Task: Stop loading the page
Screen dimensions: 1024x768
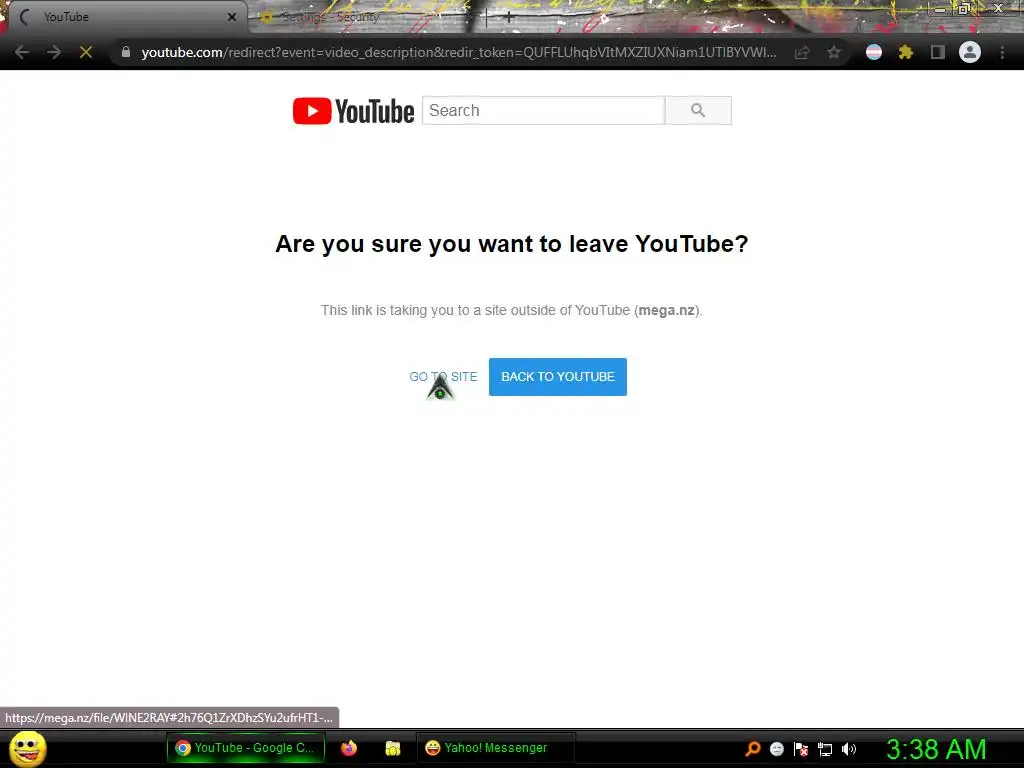Action: (86, 52)
